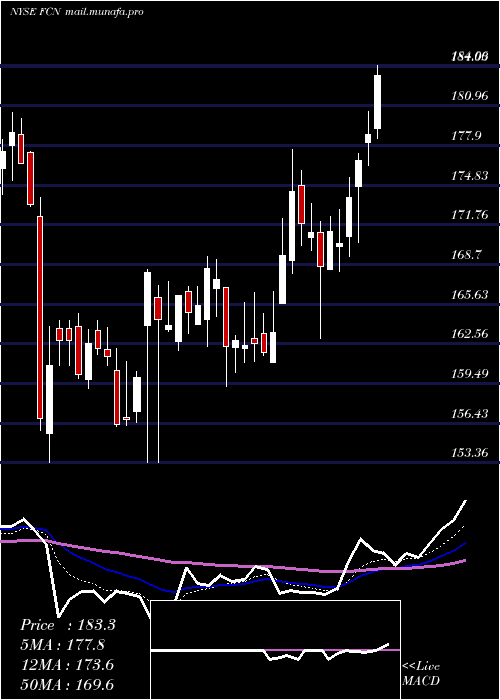500x700 pixels.
Task: Click the 5MA : 177.8 readout
Action: [x=63, y=645]
